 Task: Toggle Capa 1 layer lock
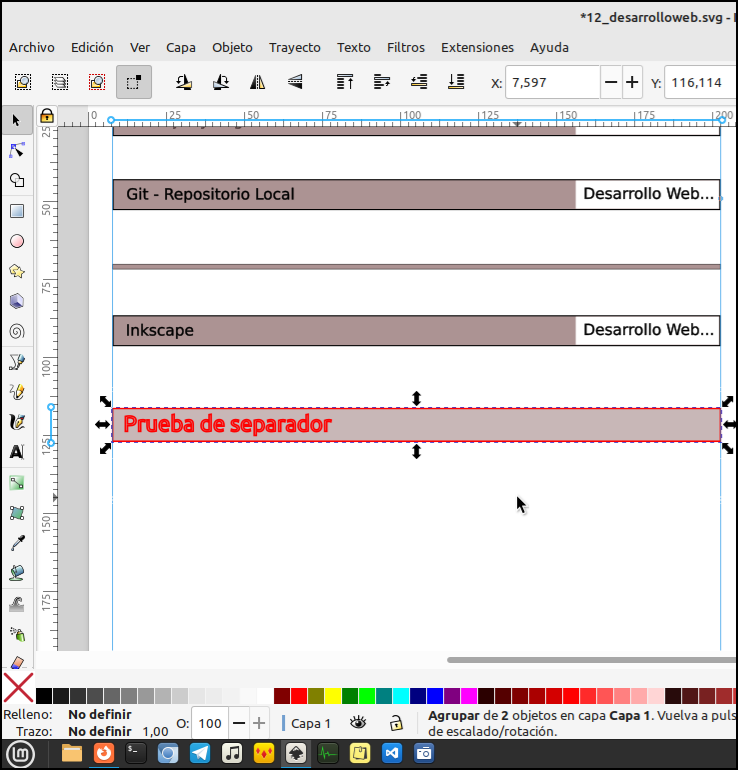click(396, 722)
